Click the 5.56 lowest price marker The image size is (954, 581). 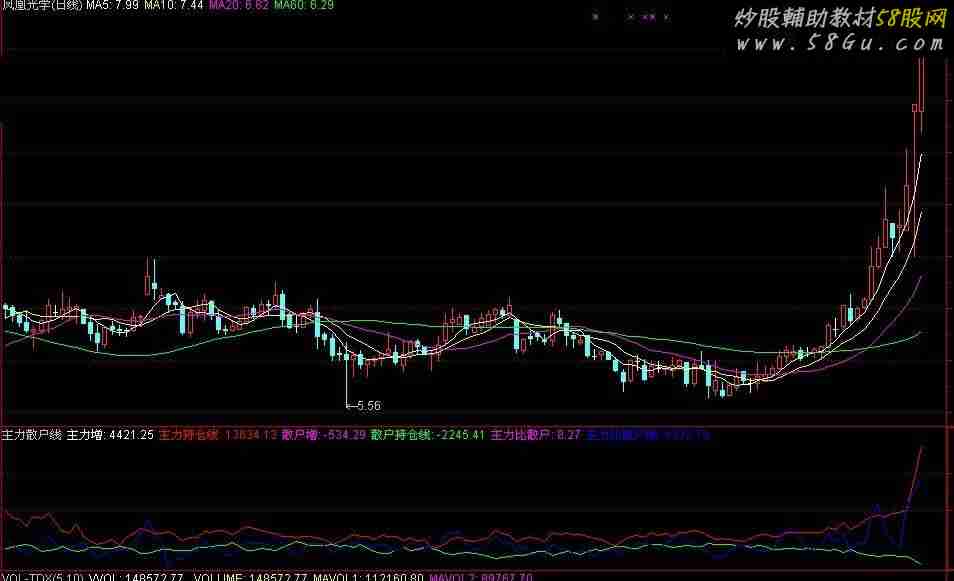pyautogui.click(x=366, y=406)
